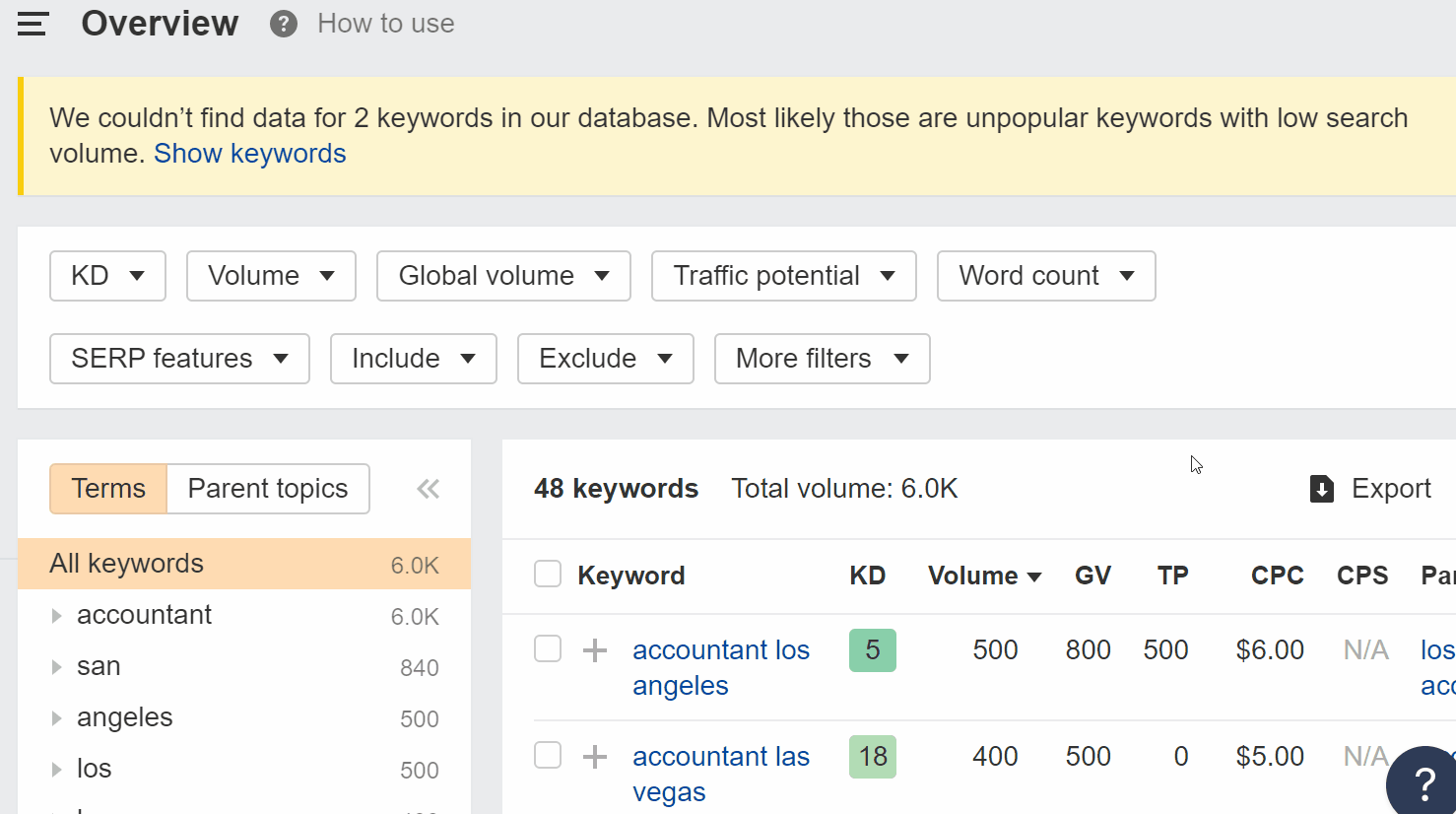Open the More filters dropdown
The width and height of the screenshot is (1456, 814).
[822, 359]
